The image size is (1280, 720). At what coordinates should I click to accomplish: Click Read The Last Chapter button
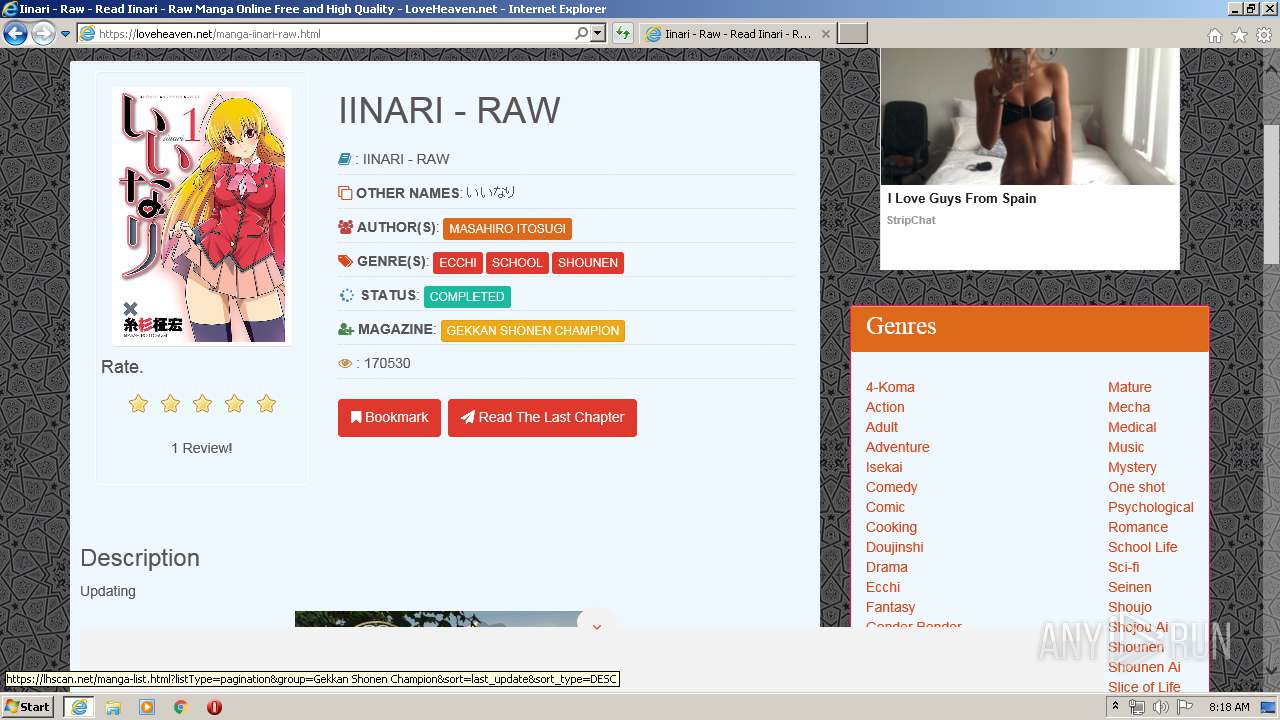[542, 417]
